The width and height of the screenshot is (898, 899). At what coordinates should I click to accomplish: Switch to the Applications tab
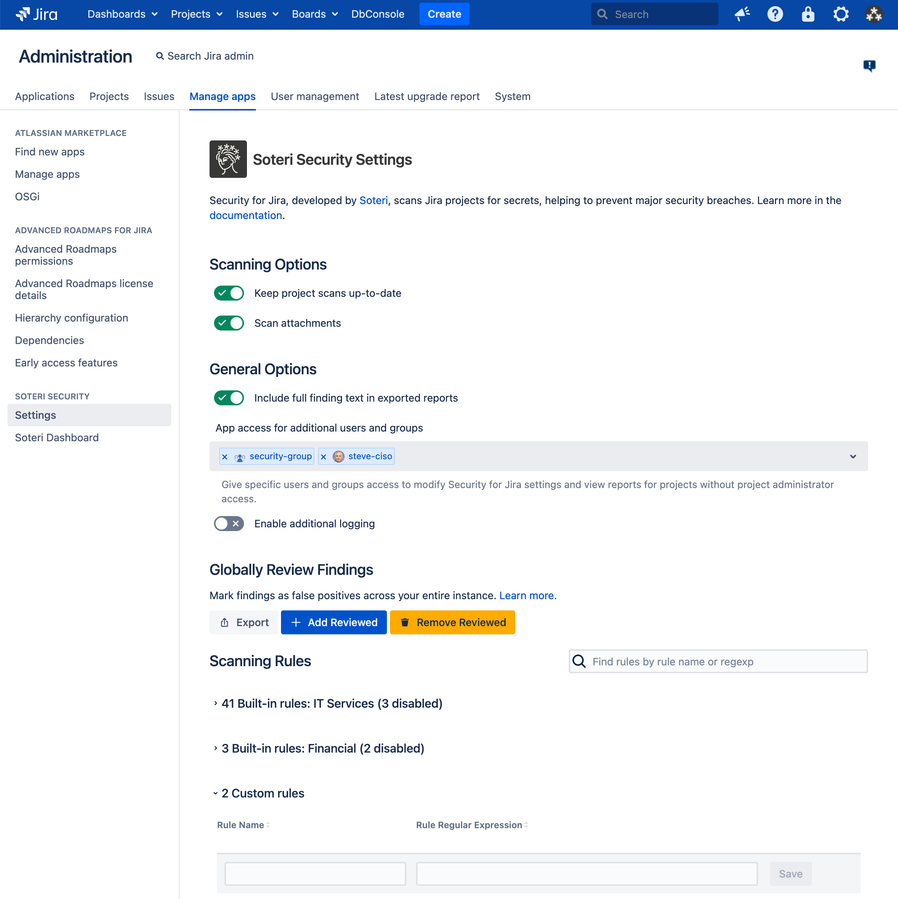click(x=45, y=96)
